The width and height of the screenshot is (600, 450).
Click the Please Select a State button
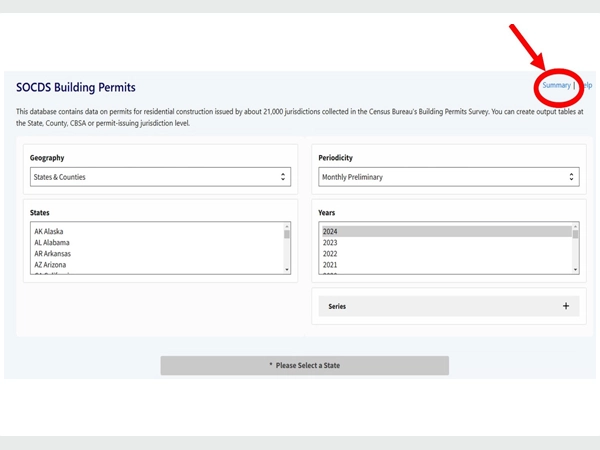(x=305, y=365)
